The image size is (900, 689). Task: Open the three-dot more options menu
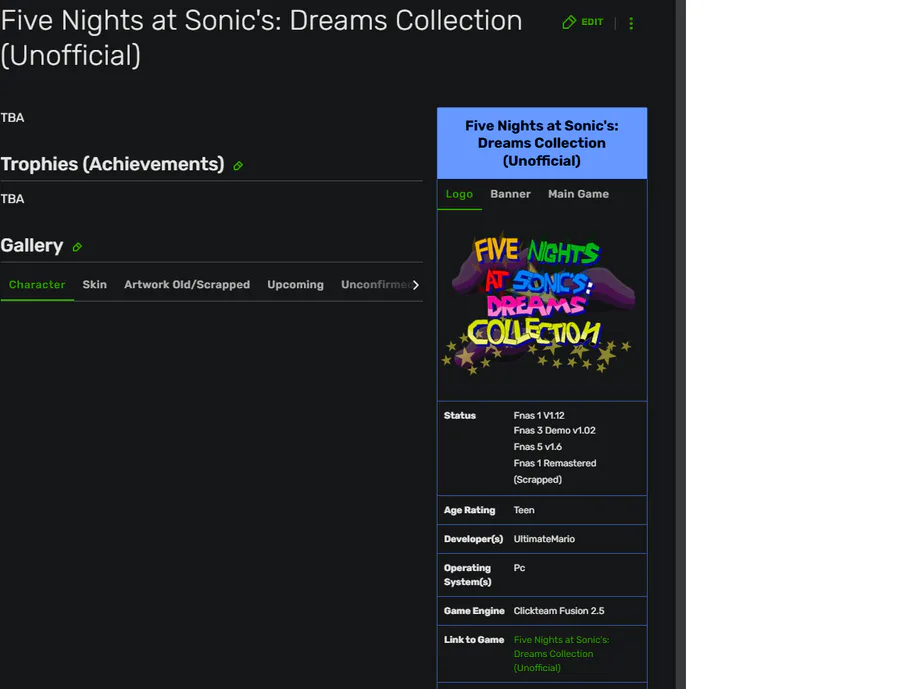click(x=631, y=23)
